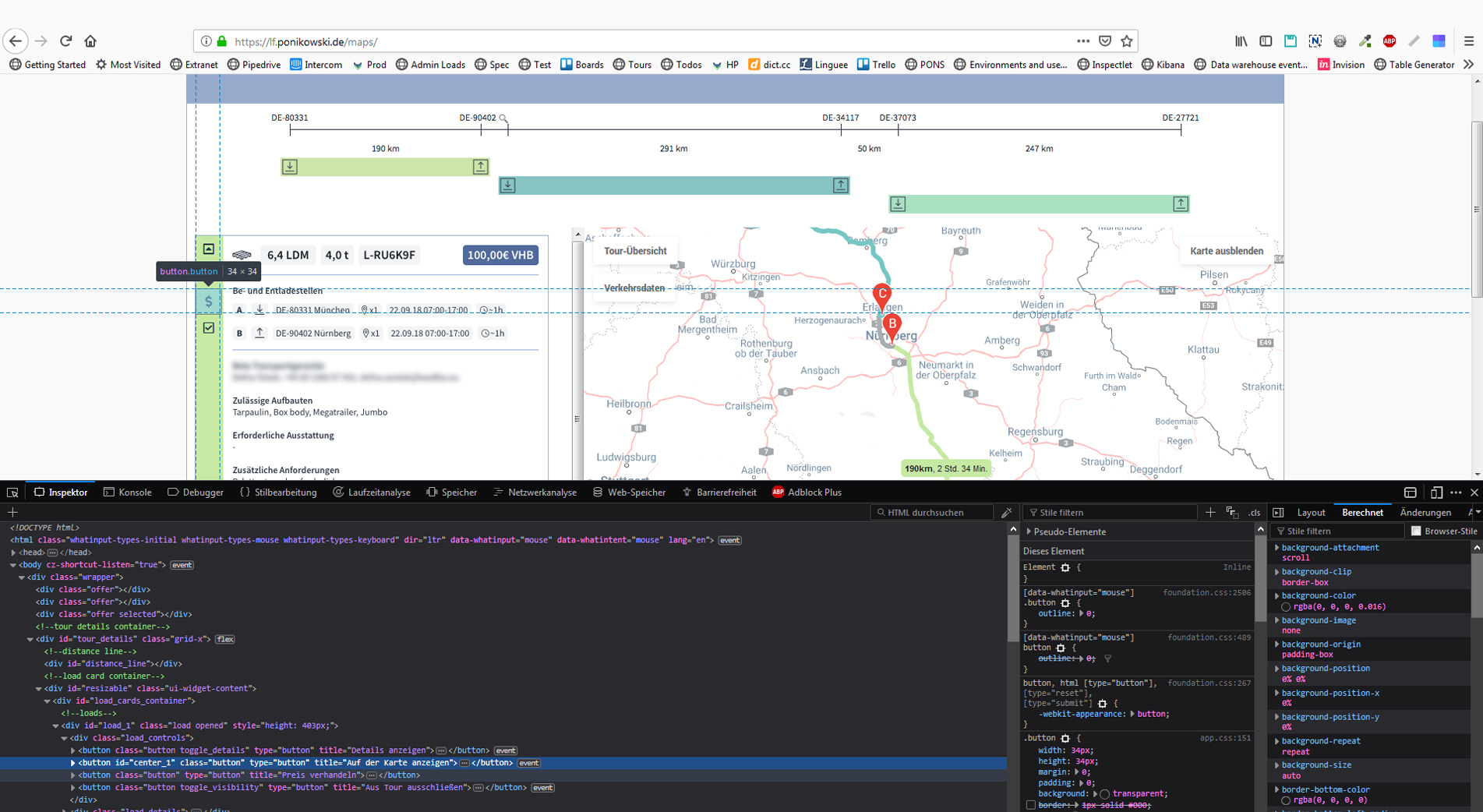Toggle the border property checkbox in .button rule
1483x812 pixels.
[x=1030, y=805]
